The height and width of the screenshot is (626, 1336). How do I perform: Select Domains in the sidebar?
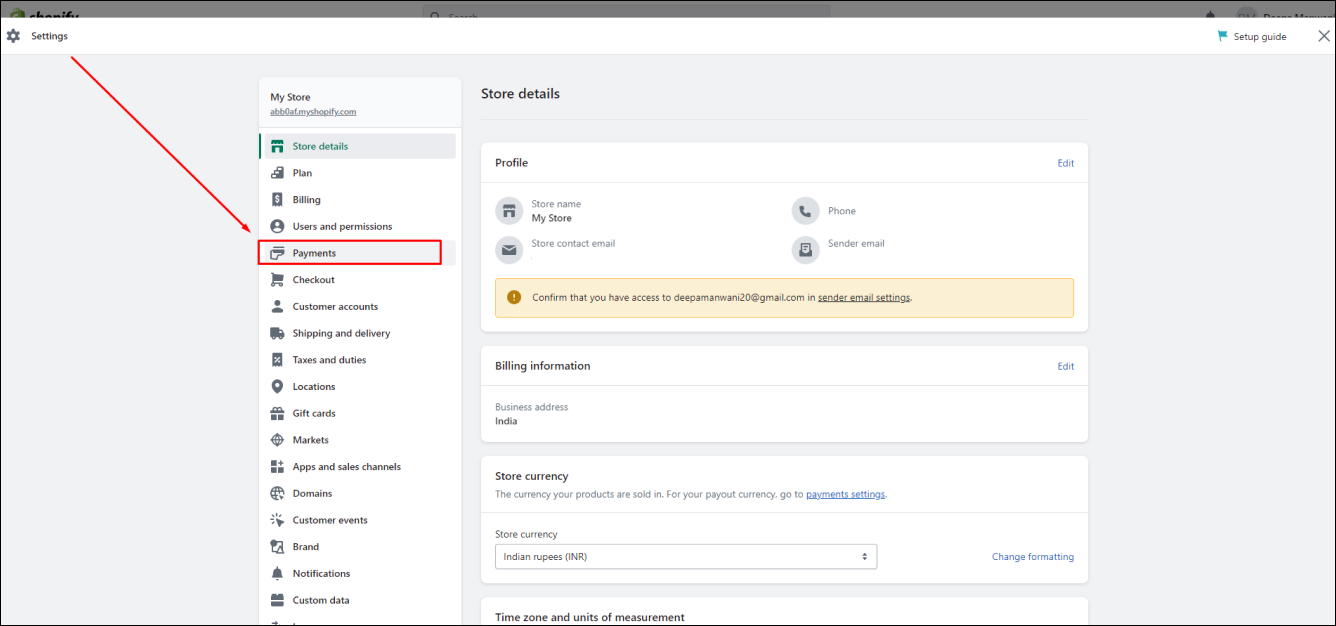click(x=358, y=493)
